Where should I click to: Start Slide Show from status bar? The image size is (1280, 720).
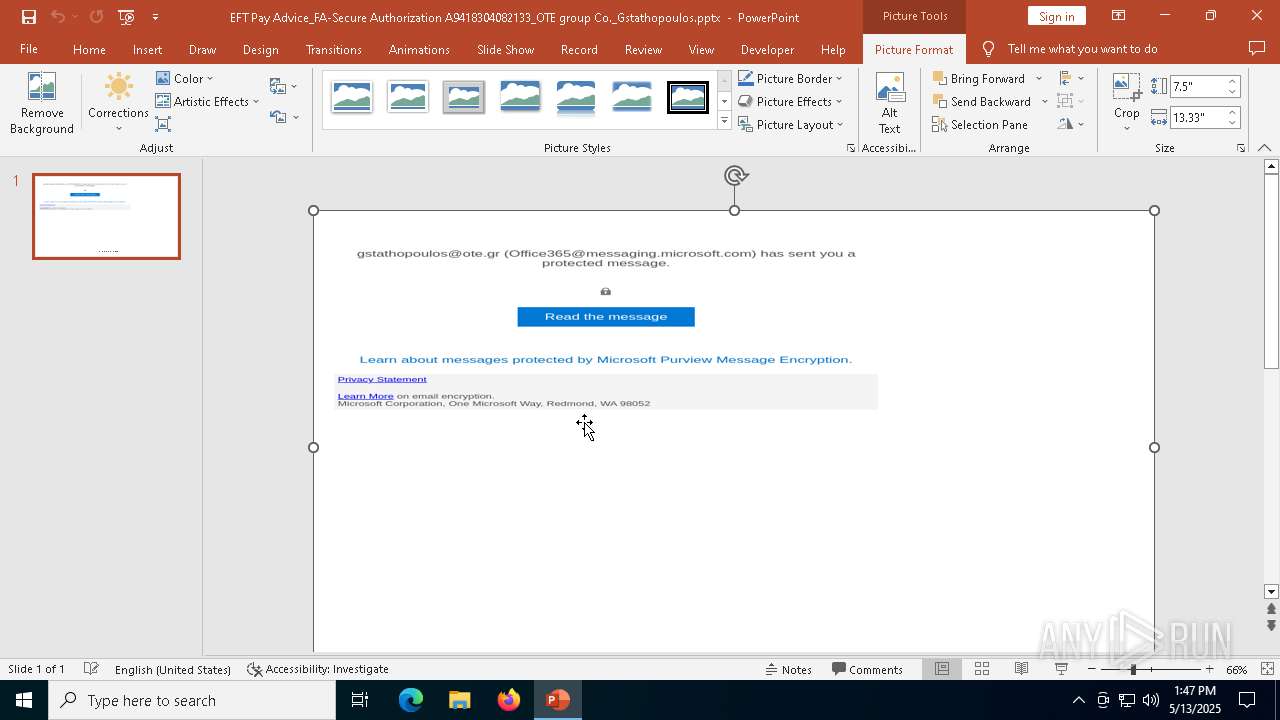pyautogui.click(x=1061, y=669)
